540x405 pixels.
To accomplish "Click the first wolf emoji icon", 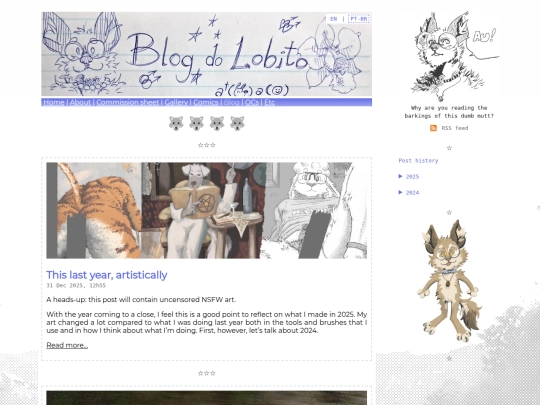I will [x=176, y=123].
